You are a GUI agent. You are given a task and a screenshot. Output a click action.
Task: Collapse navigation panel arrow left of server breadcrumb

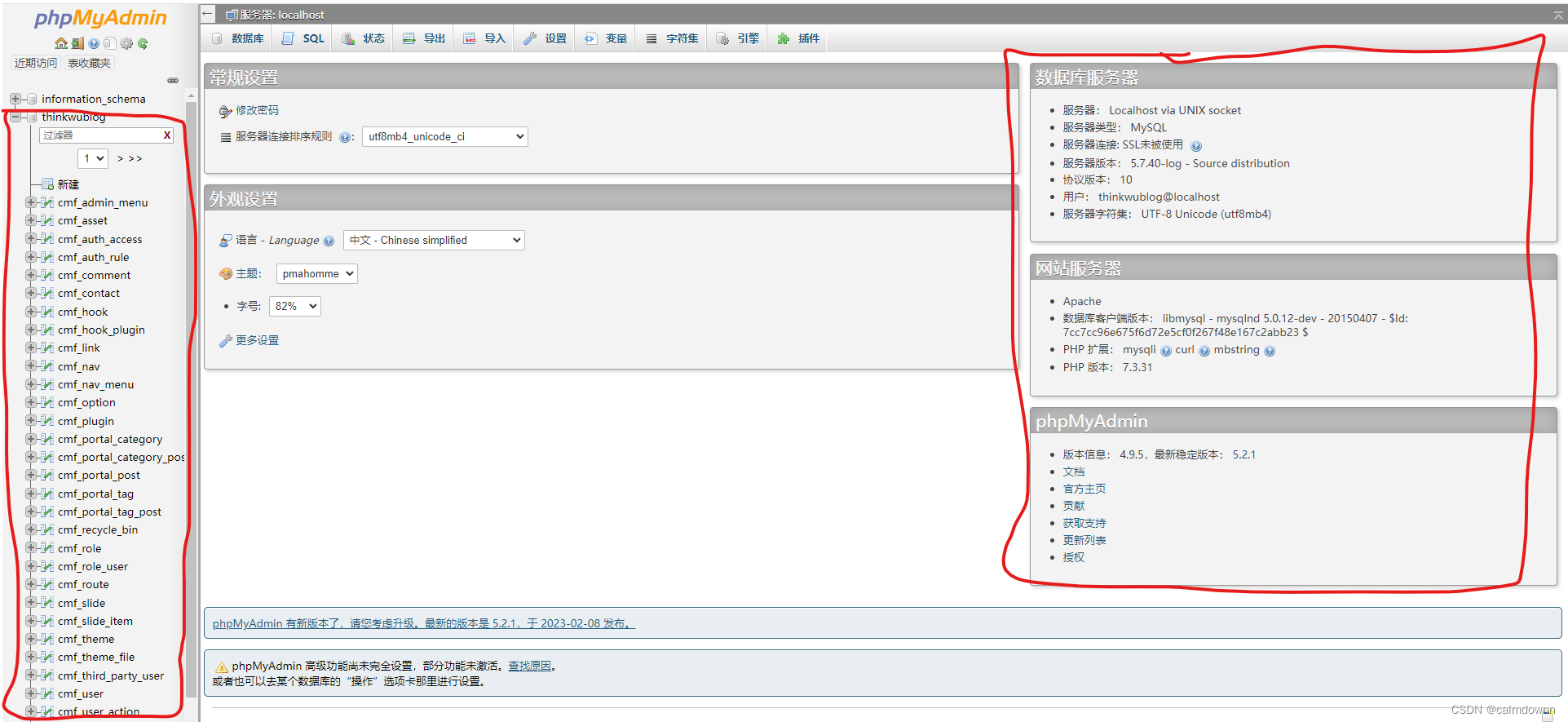[x=208, y=14]
